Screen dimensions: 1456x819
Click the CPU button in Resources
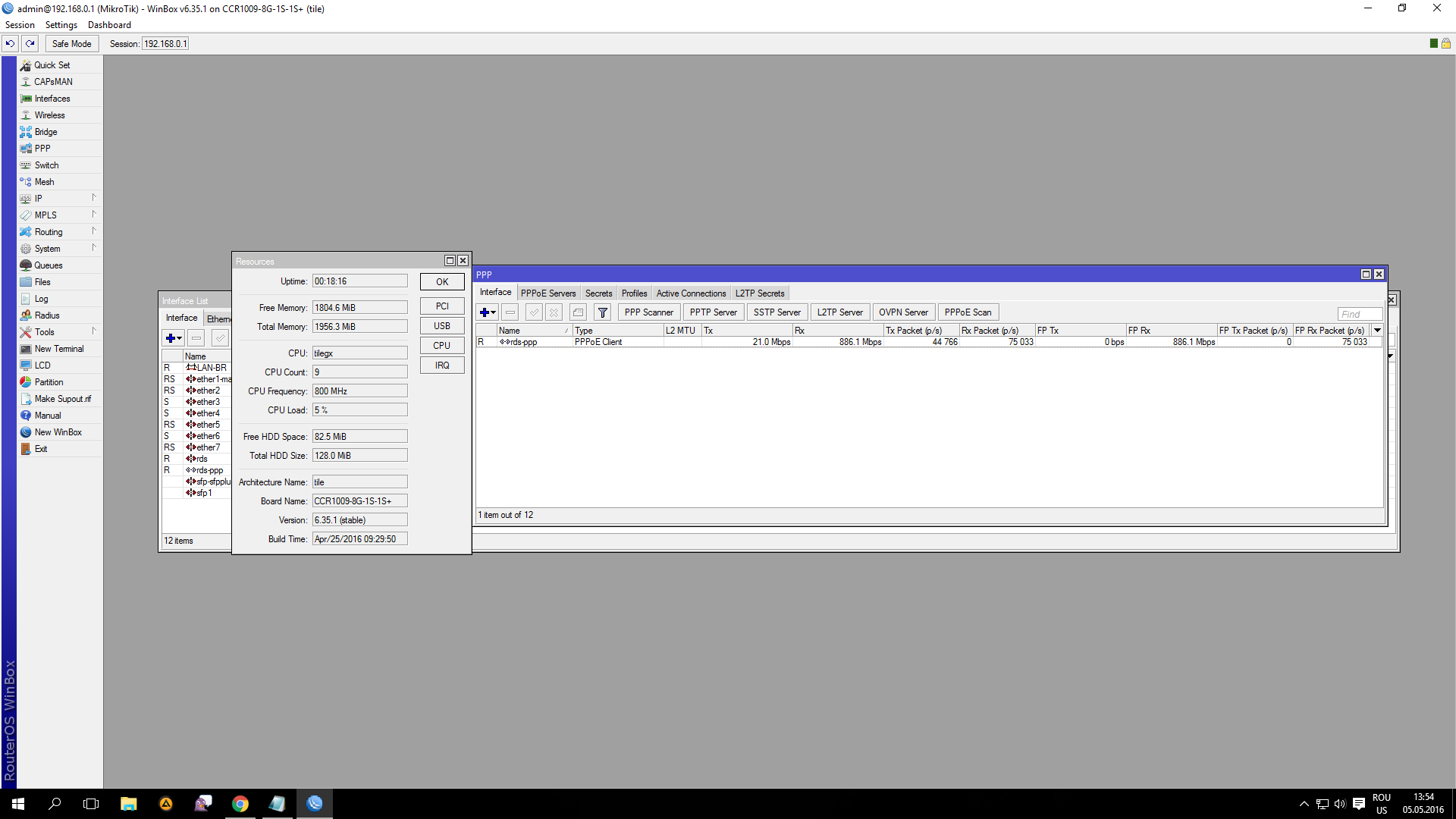(442, 346)
